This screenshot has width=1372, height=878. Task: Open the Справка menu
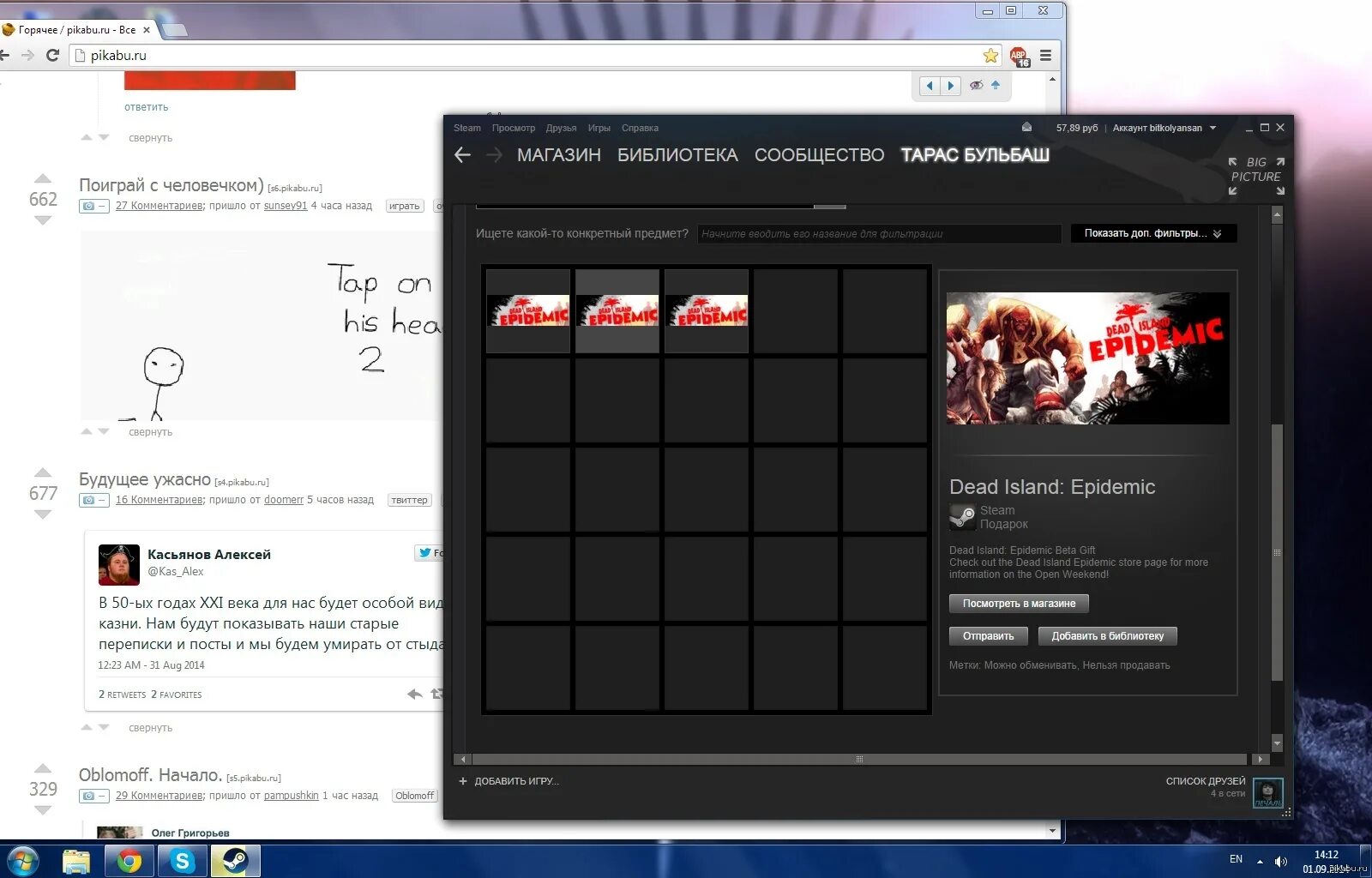pos(640,128)
